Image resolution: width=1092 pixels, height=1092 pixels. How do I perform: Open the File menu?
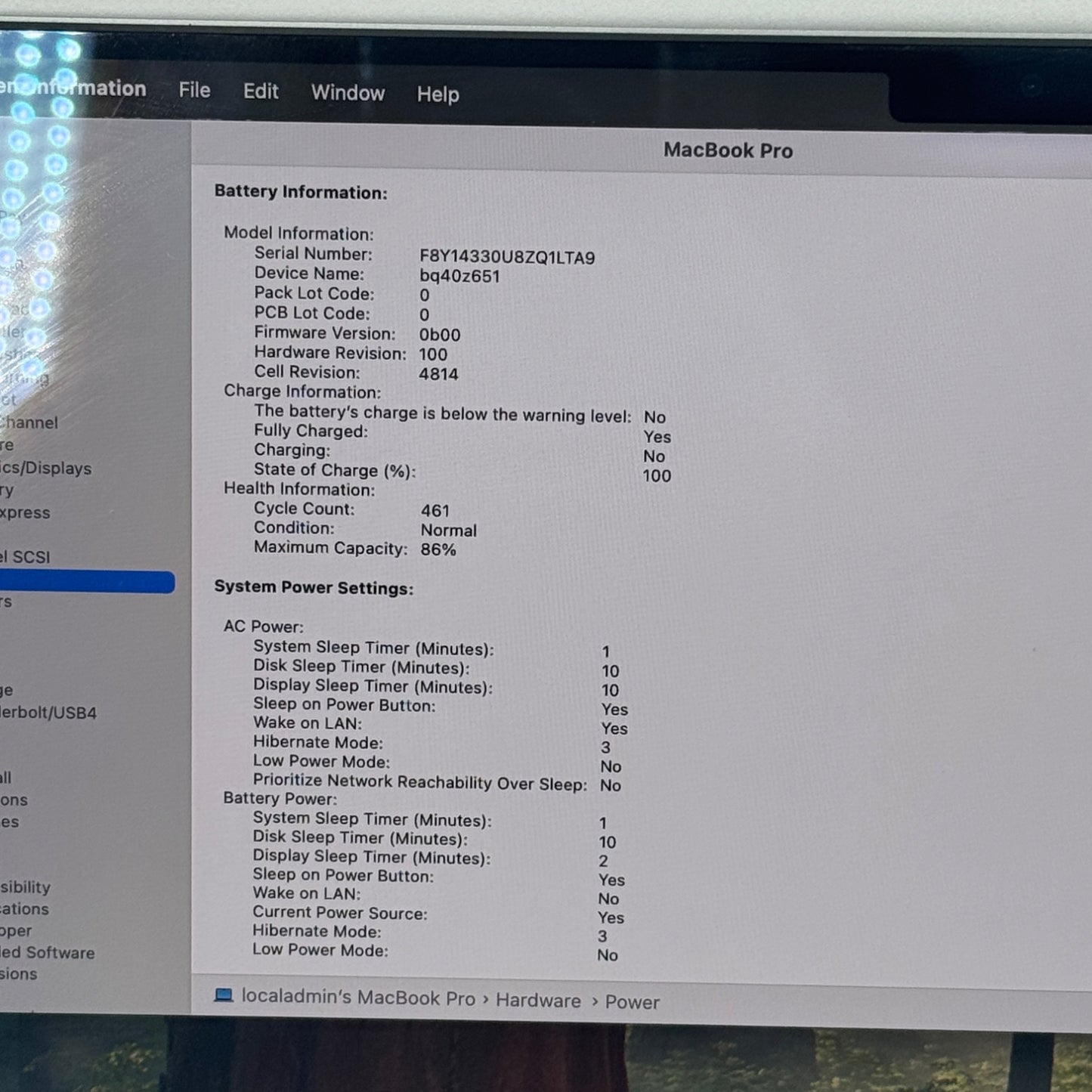tap(194, 91)
